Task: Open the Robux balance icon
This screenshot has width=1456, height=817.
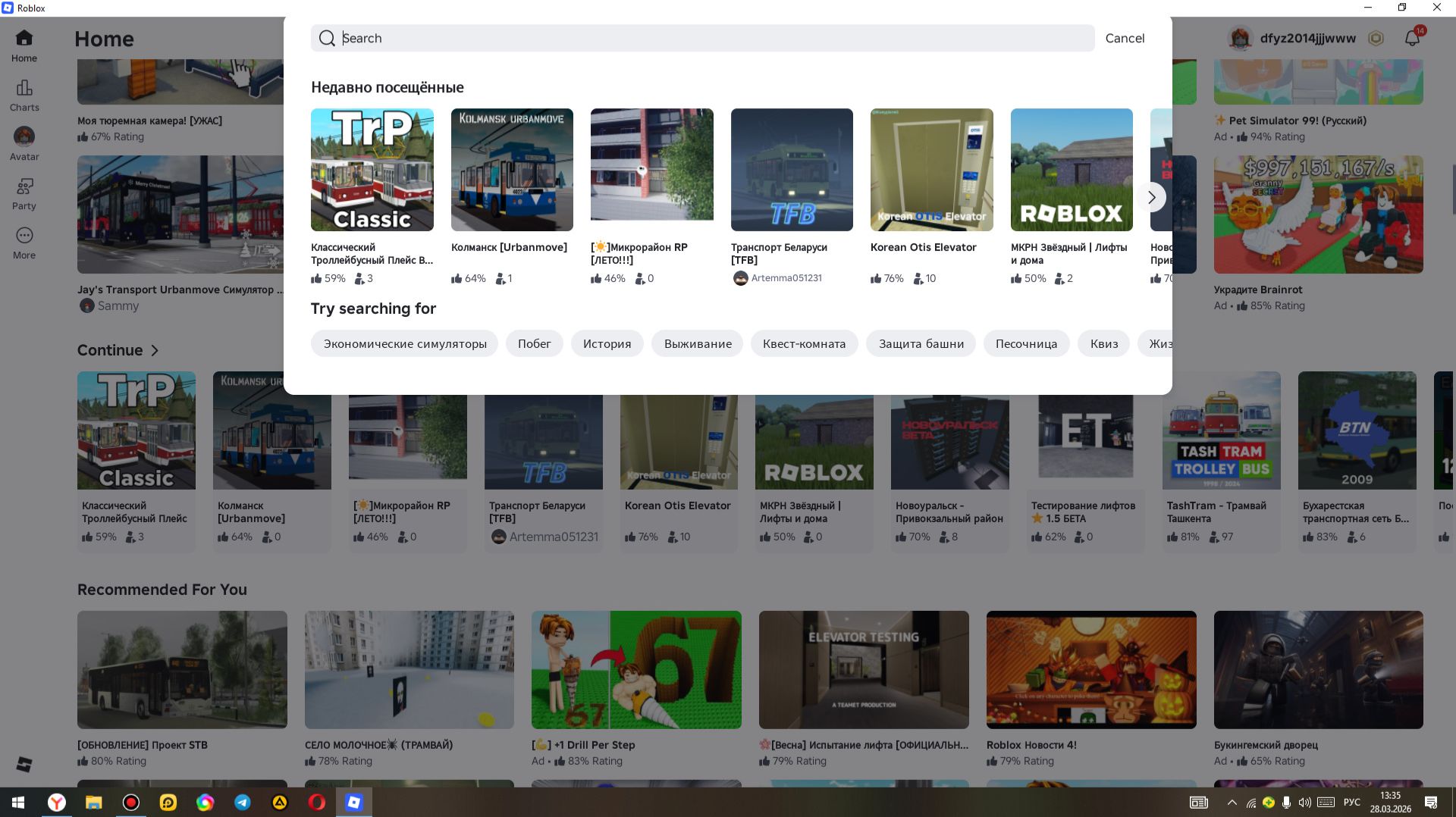Action: pos(1376,38)
